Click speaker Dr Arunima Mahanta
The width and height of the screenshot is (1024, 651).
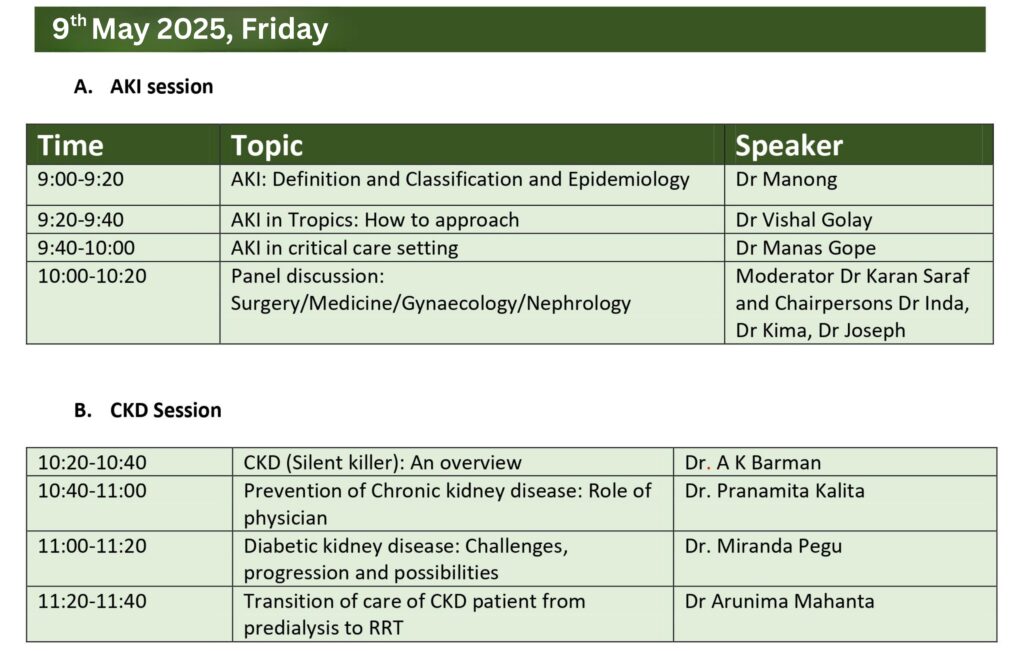[780, 601]
